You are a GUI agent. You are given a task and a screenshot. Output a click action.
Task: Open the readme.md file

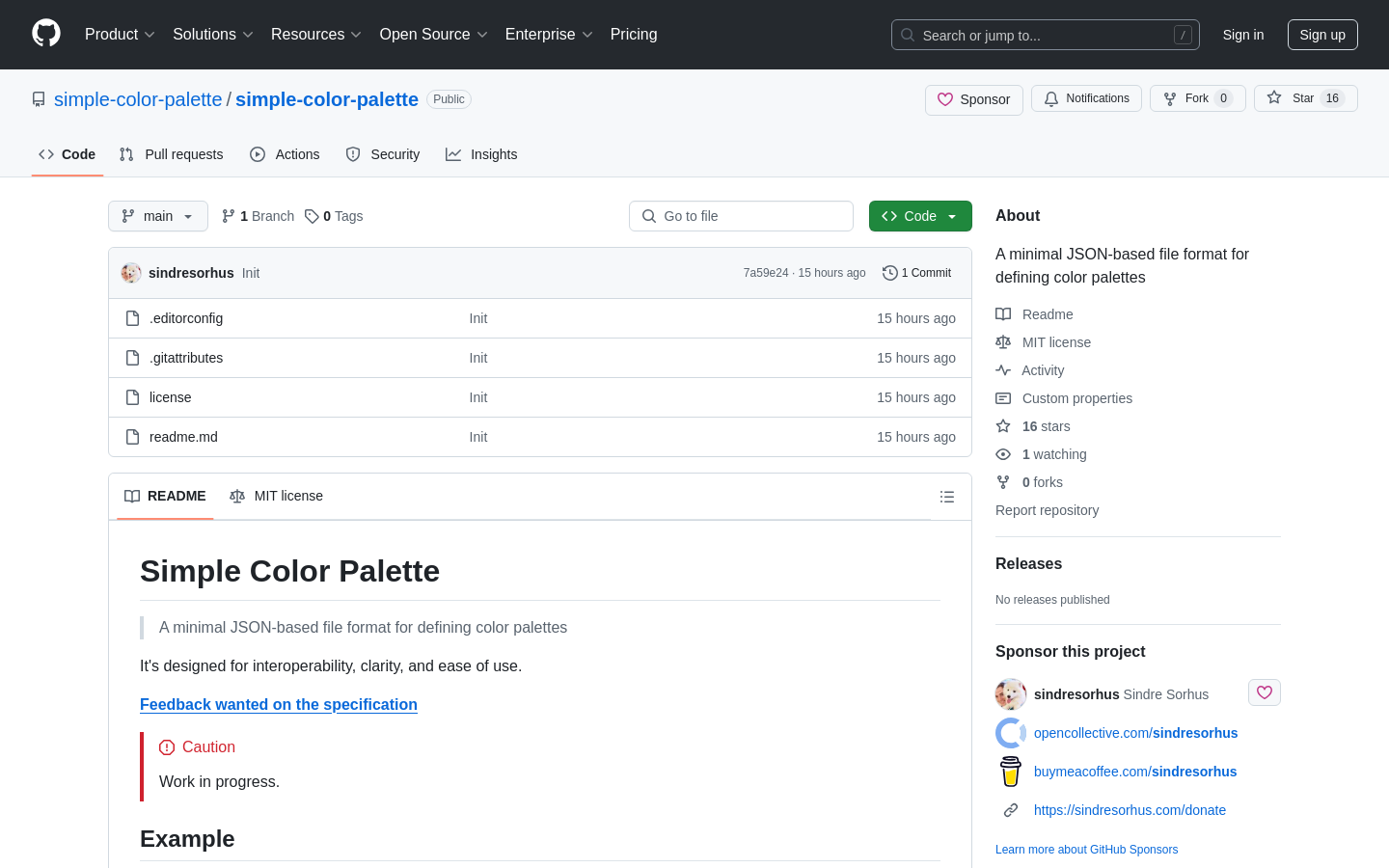click(x=183, y=437)
